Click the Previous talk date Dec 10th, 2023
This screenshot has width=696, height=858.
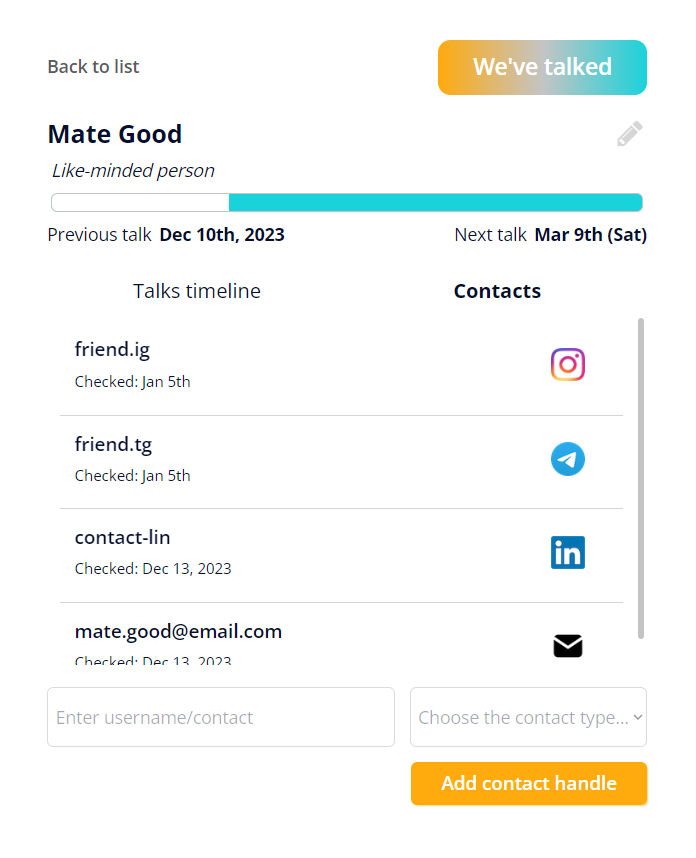click(x=222, y=235)
